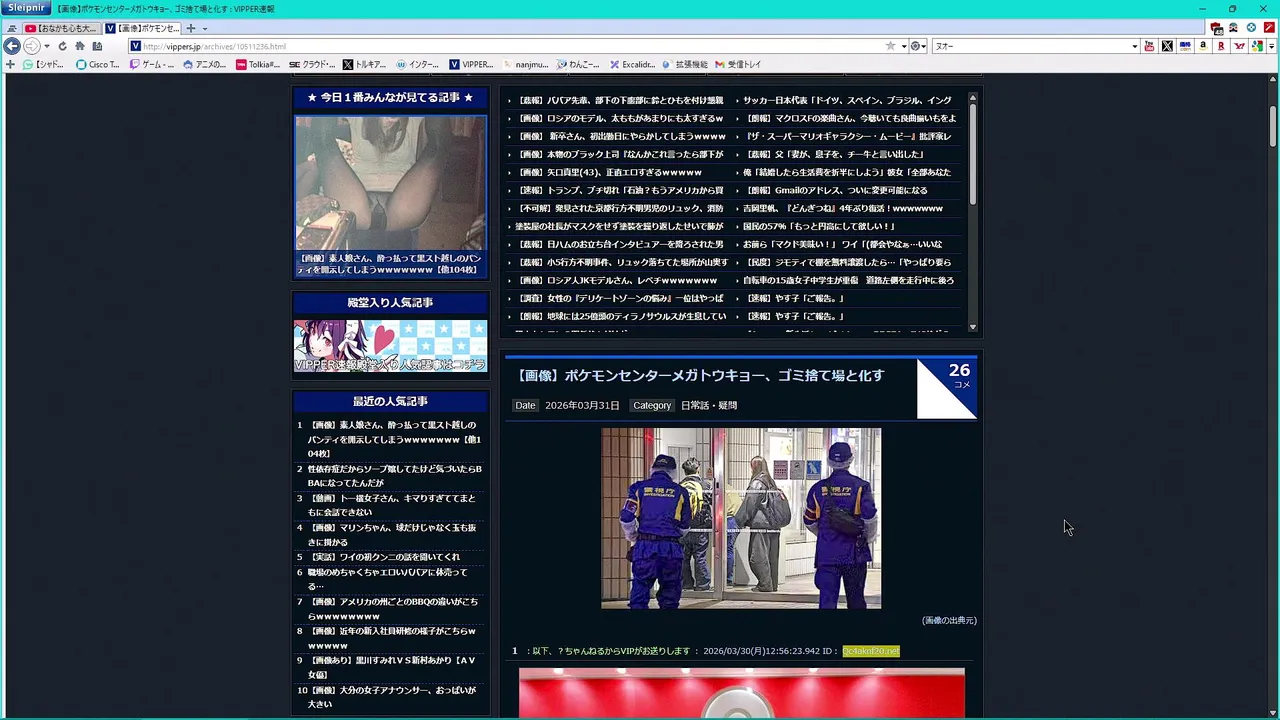This screenshot has width=1280, height=720.
Task: Open popular article 7 アメリカの州ごとのBBQ
Action: [x=394, y=609]
